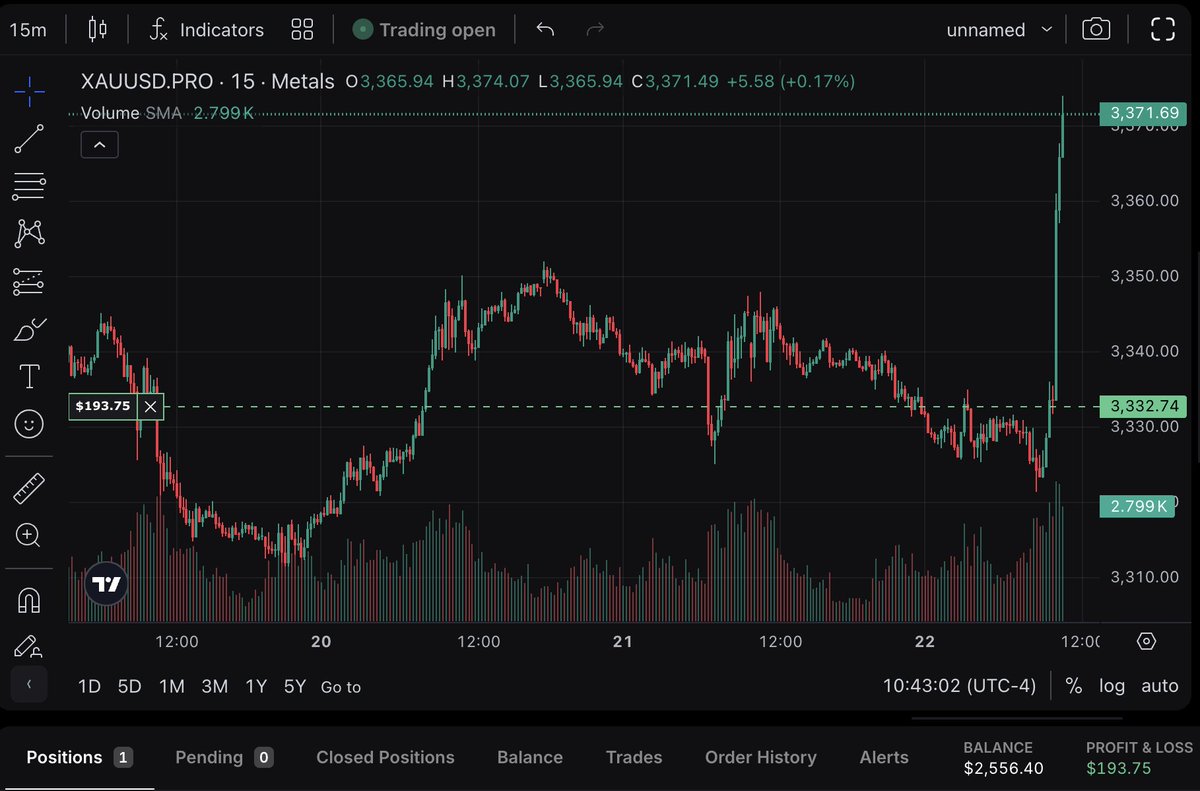This screenshot has width=1200, height=791.
Task: Select the 5Y range button
Action: click(292, 687)
